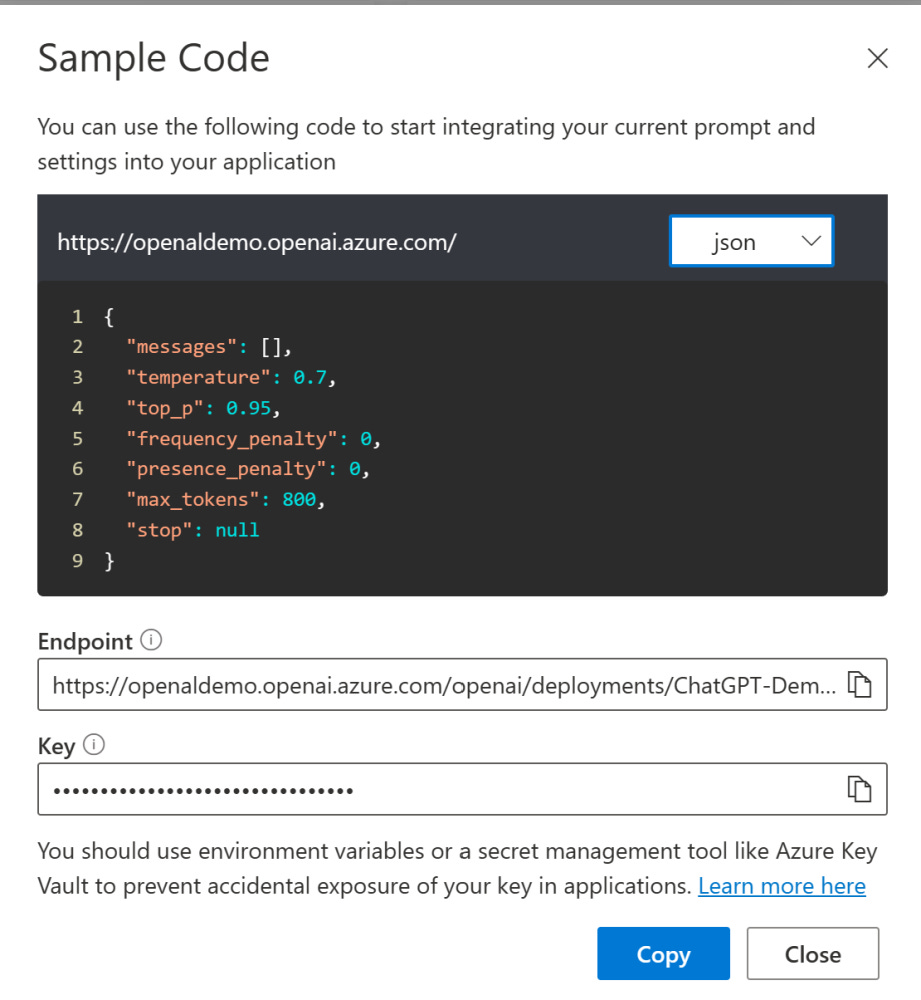Click the info icon beside the Key label
Image resolution: width=921 pixels, height=1000 pixels.
pos(95,744)
